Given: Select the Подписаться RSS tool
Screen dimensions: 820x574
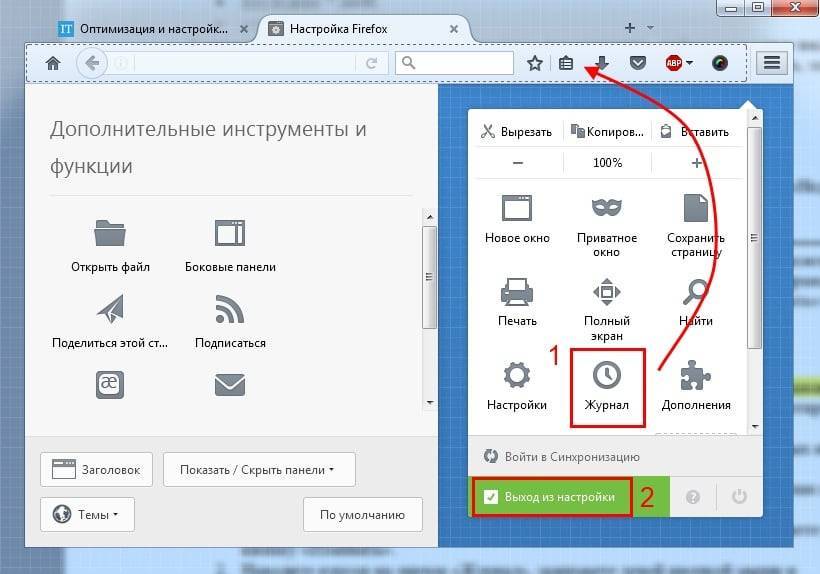Looking at the screenshot, I should pyautogui.click(x=230, y=321).
